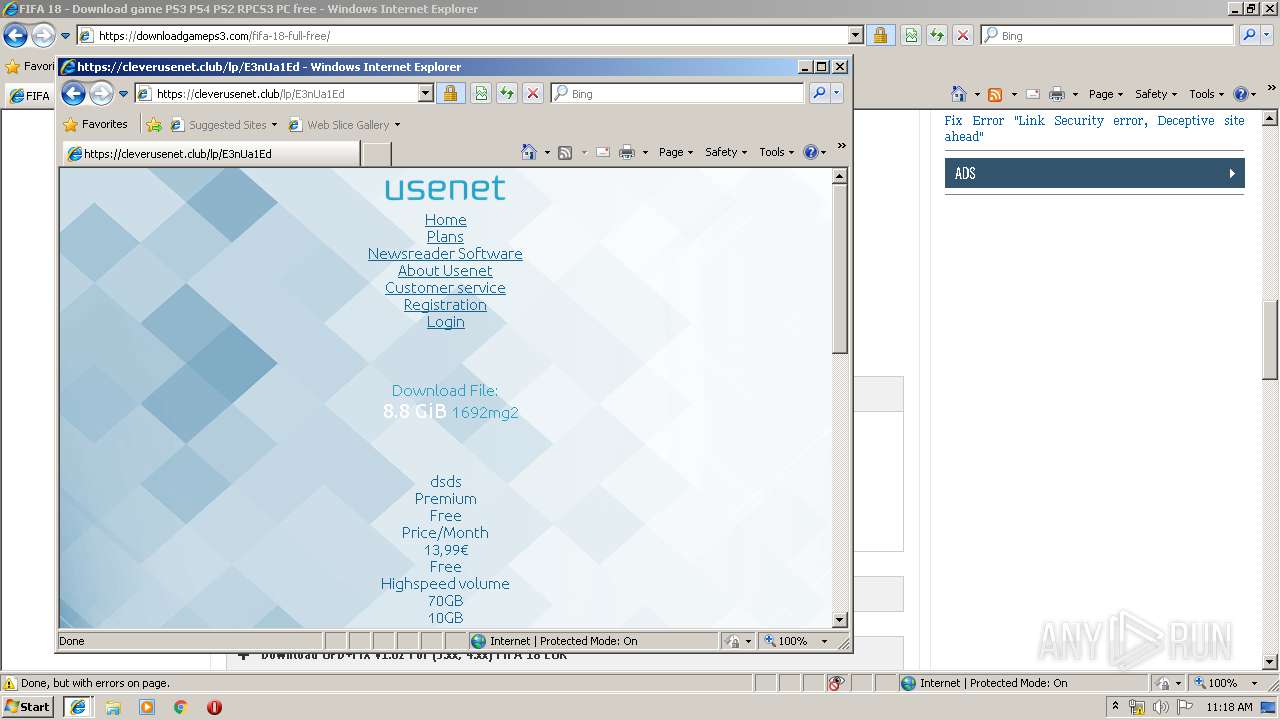The height and width of the screenshot is (720, 1280).
Task: Expand zoom level dropdown in main status bar
Action: [1255, 683]
